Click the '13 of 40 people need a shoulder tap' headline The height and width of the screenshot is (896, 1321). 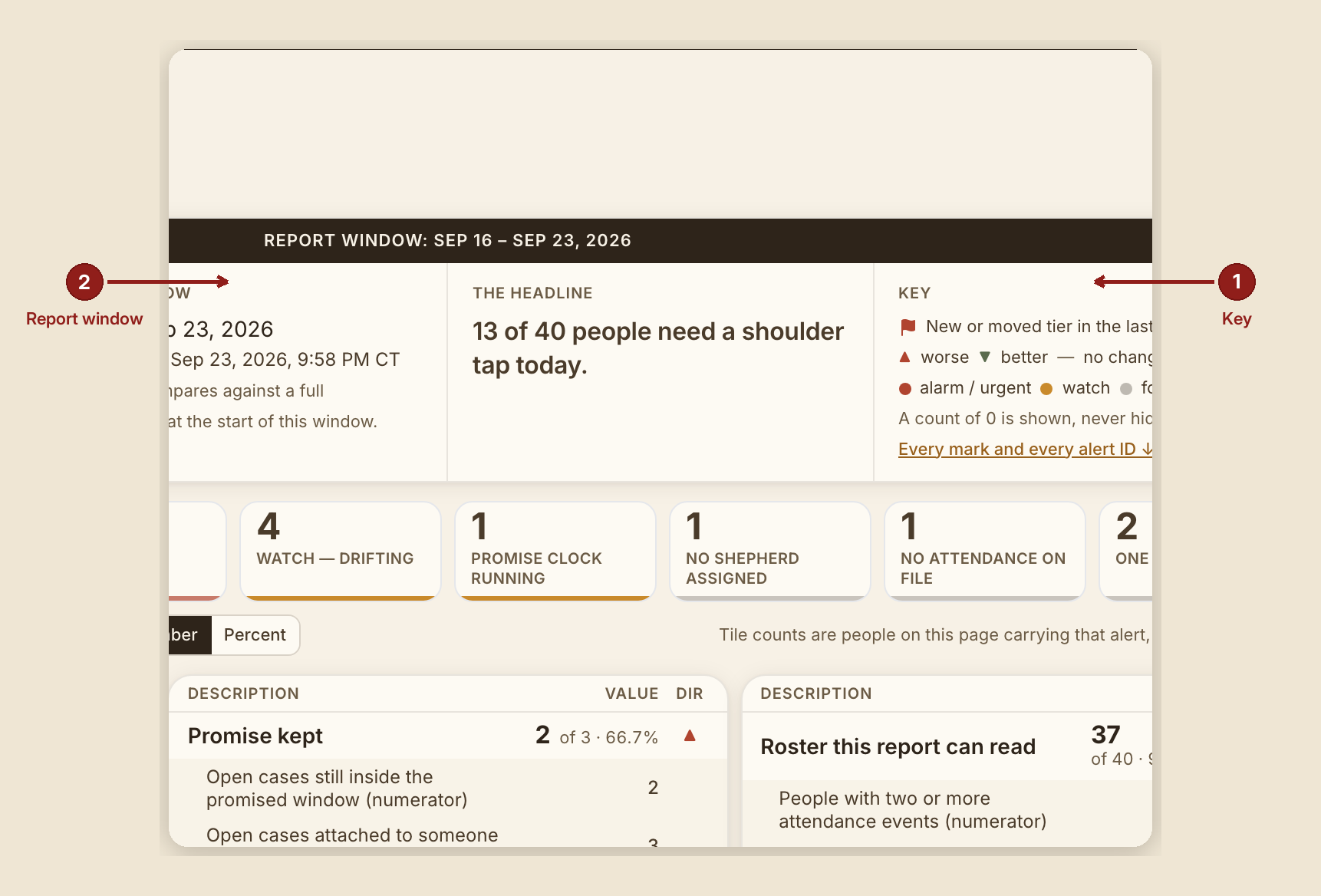(658, 348)
